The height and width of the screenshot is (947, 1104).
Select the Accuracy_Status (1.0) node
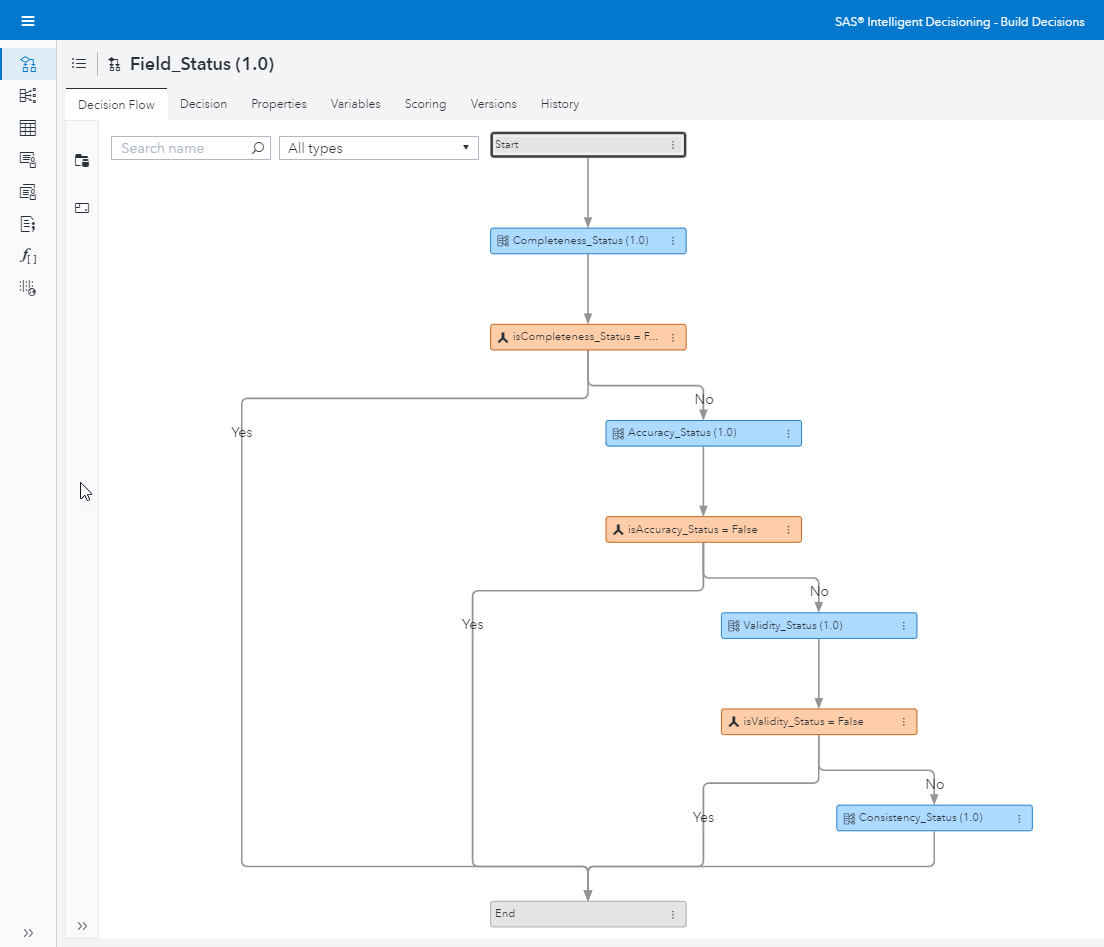click(x=690, y=433)
